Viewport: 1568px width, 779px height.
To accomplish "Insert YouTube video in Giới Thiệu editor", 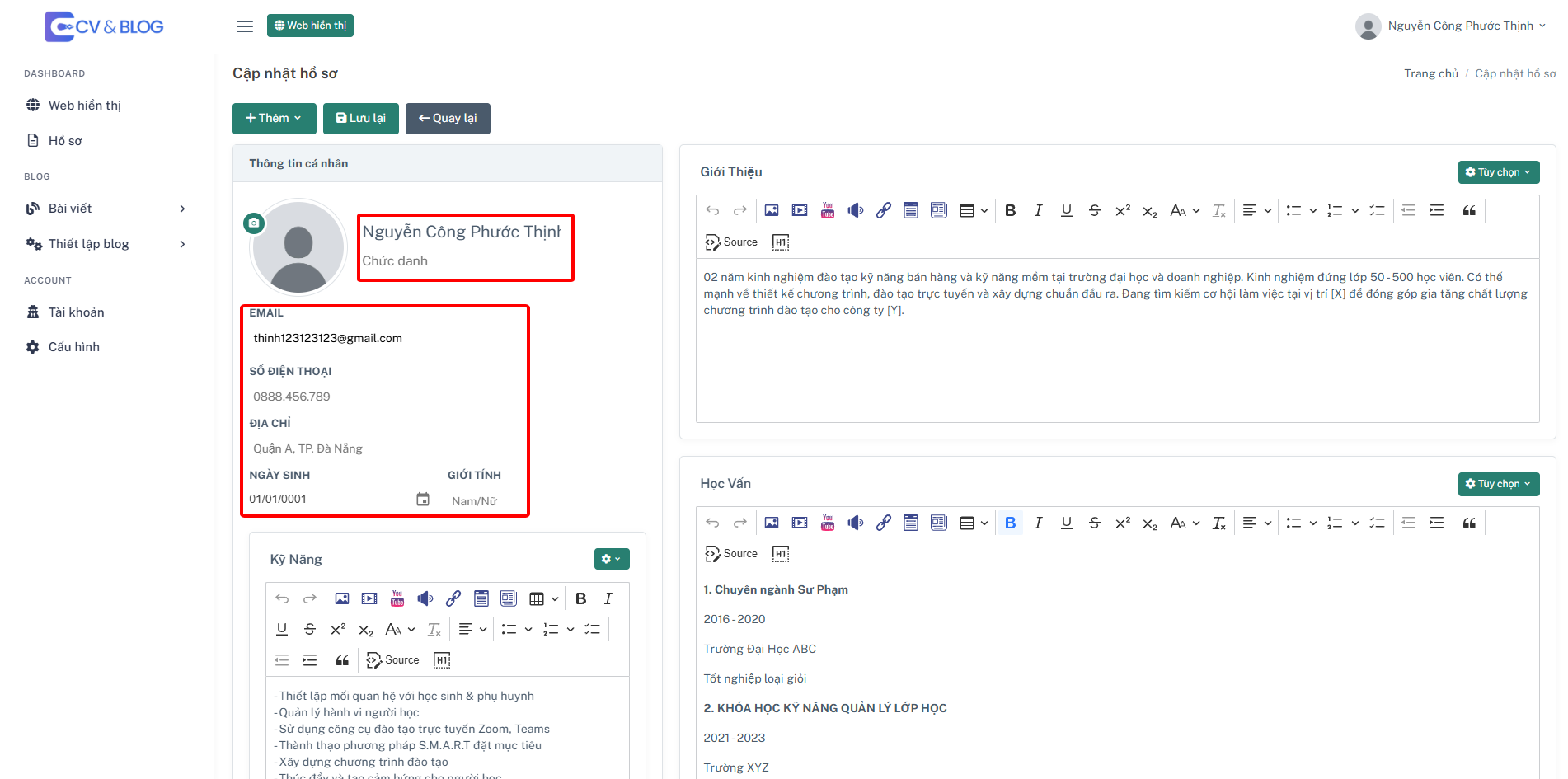I will coord(828,210).
